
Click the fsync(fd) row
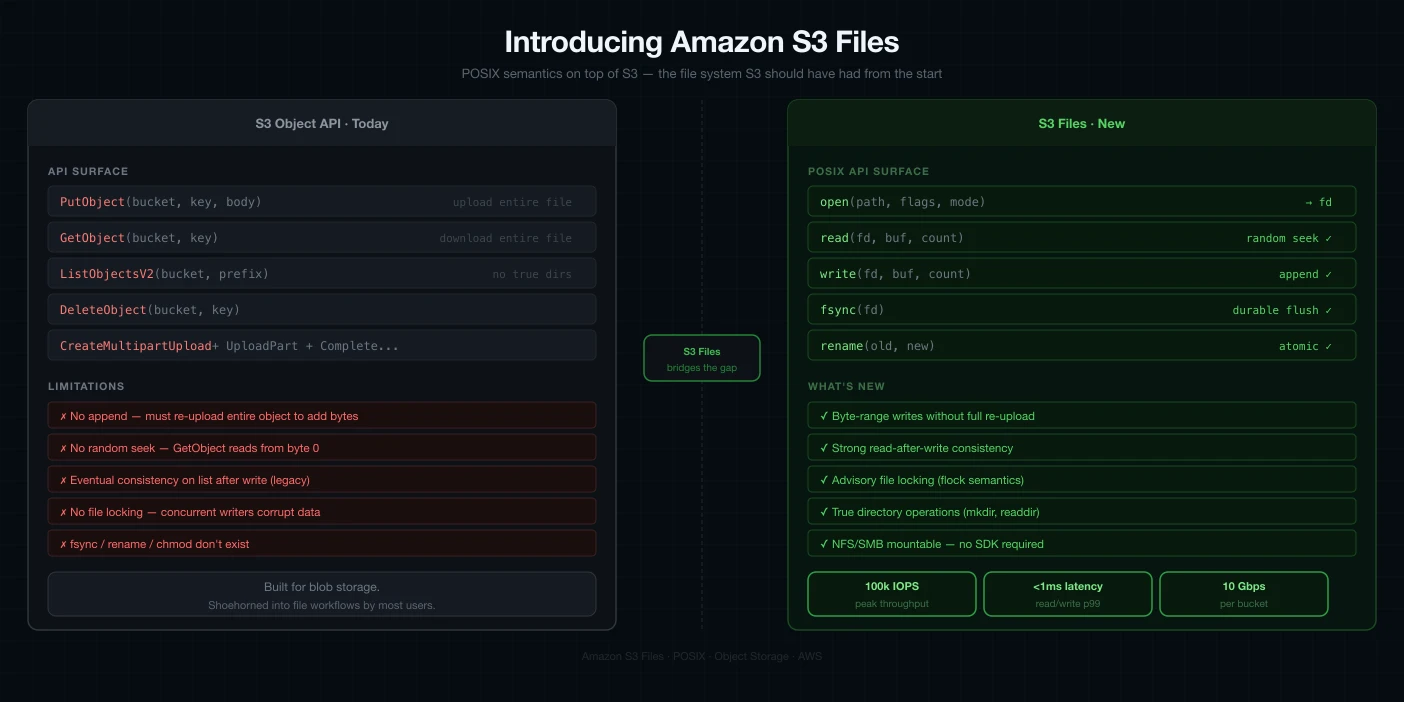coord(1082,310)
